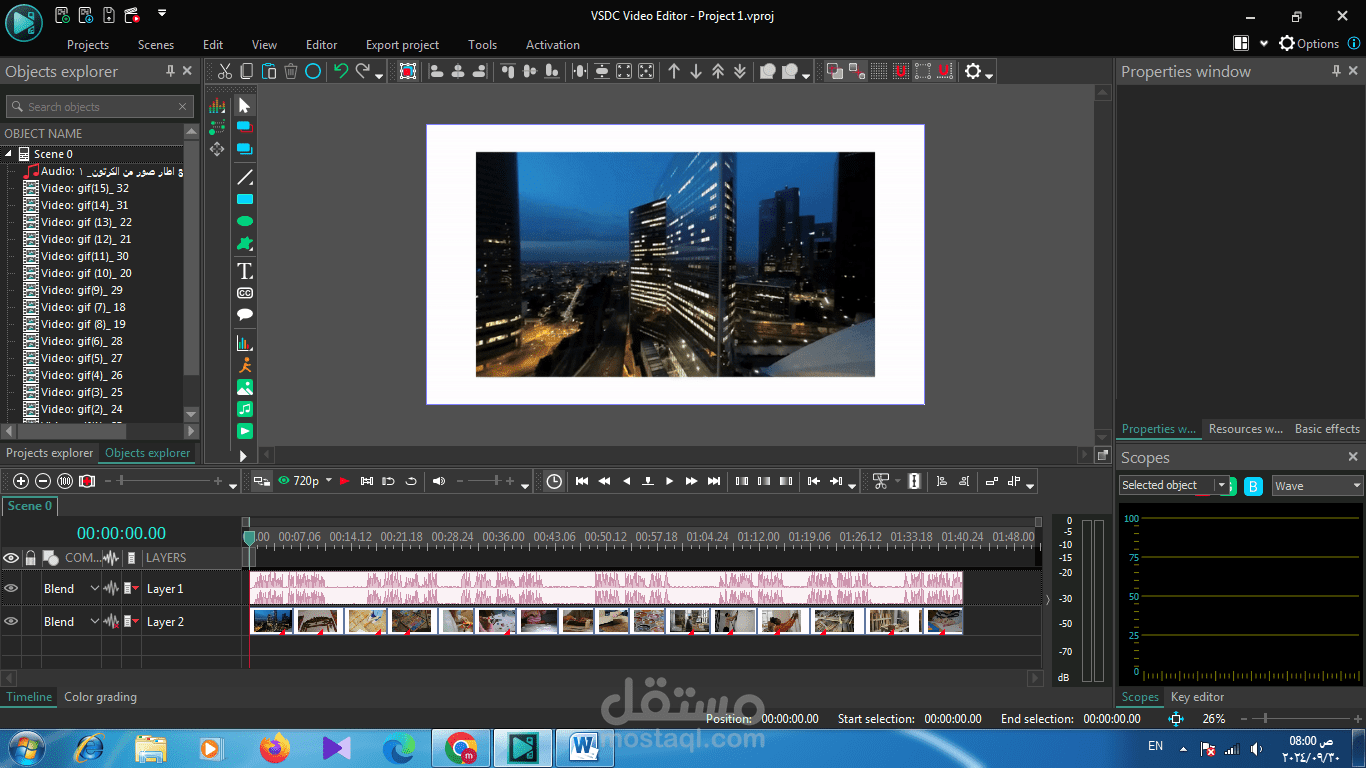Add an Animation running-figure object
This screenshot has width=1366, height=768.
click(x=245, y=365)
